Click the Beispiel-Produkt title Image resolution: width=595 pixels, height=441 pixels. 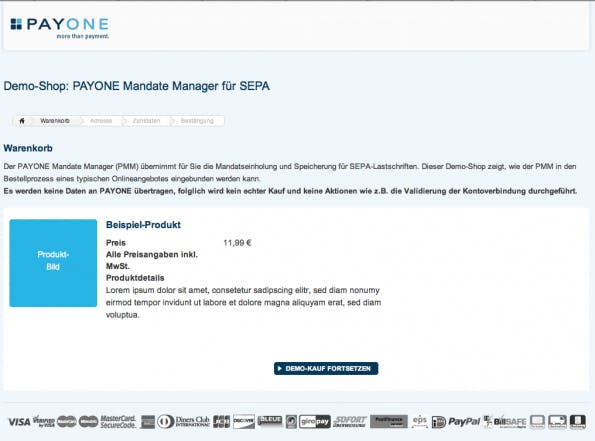coord(143,225)
